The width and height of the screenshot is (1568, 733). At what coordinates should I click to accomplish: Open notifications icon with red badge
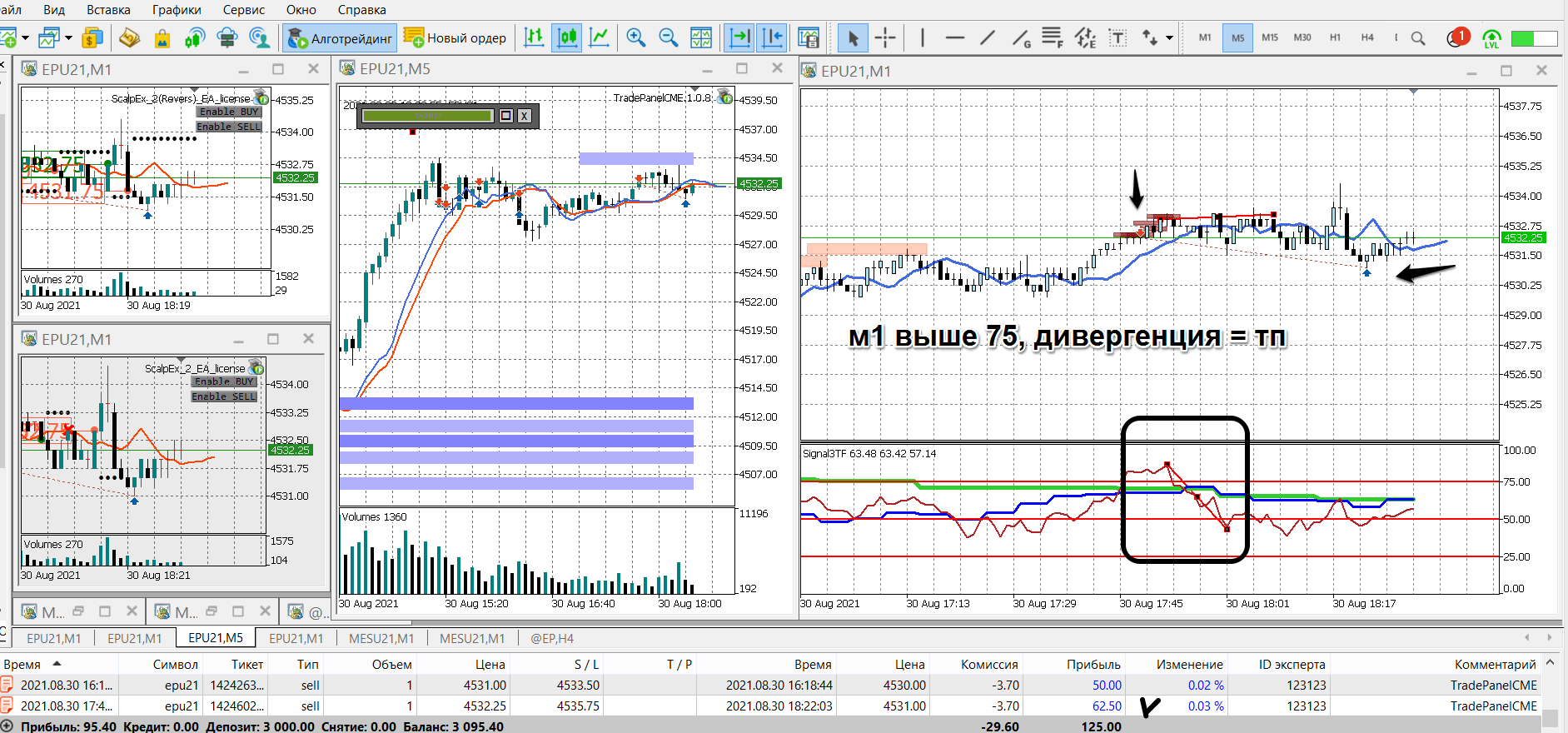[x=1457, y=37]
